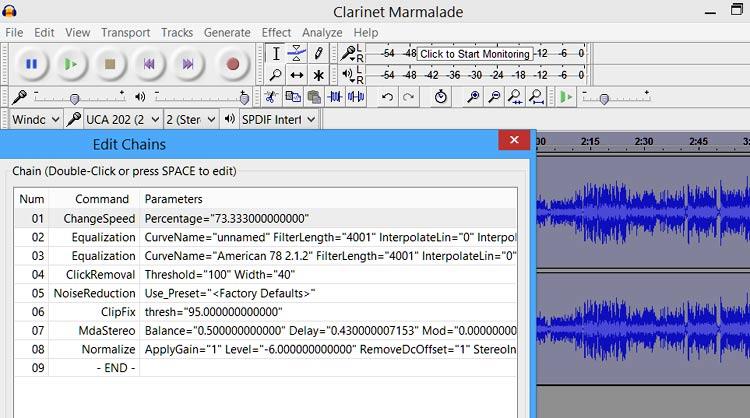Image resolution: width=750 pixels, height=418 pixels.
Task: Choose the Time Shift tool
Action: [x=297, y=75]
